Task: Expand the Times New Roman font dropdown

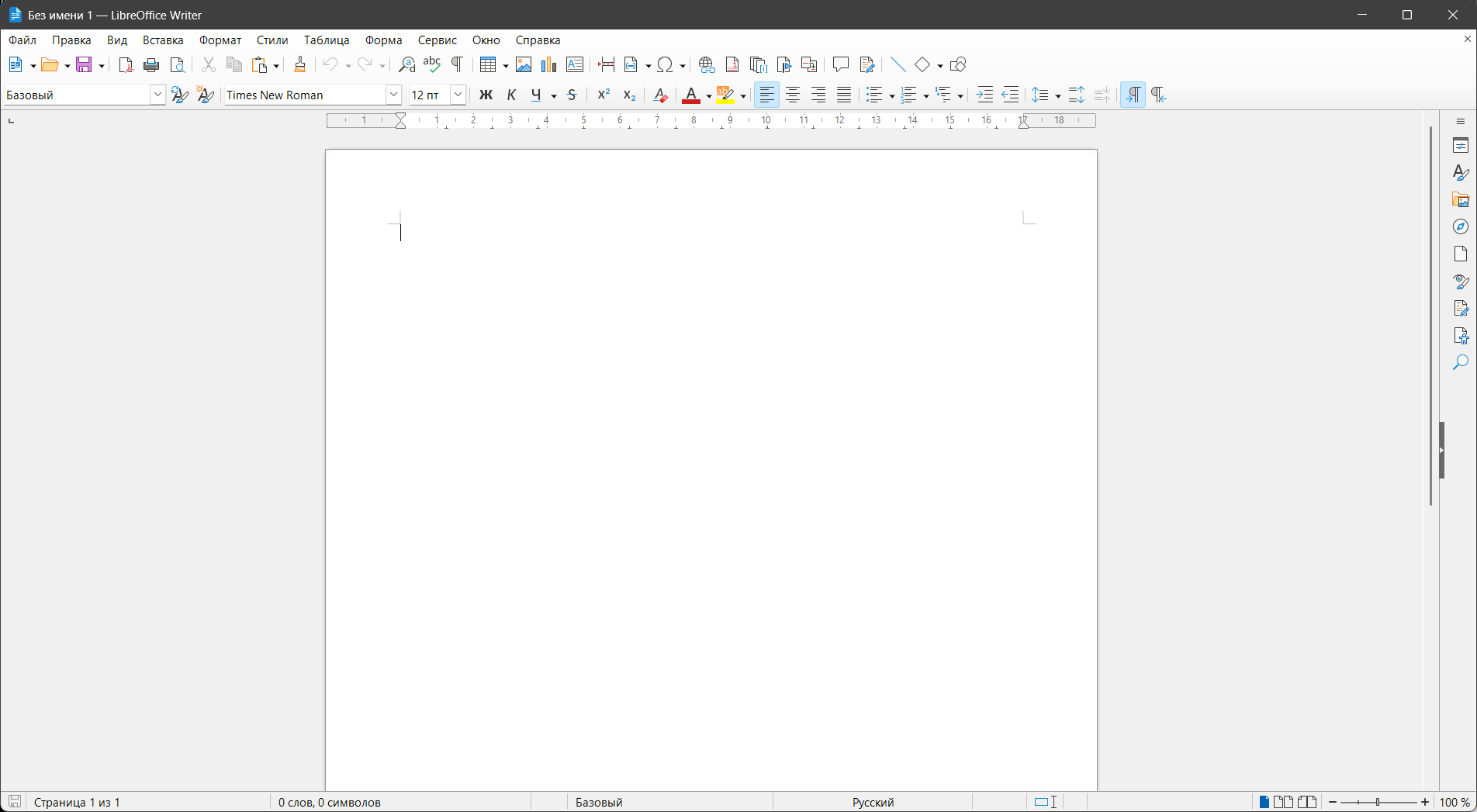Action: (393, 95)
